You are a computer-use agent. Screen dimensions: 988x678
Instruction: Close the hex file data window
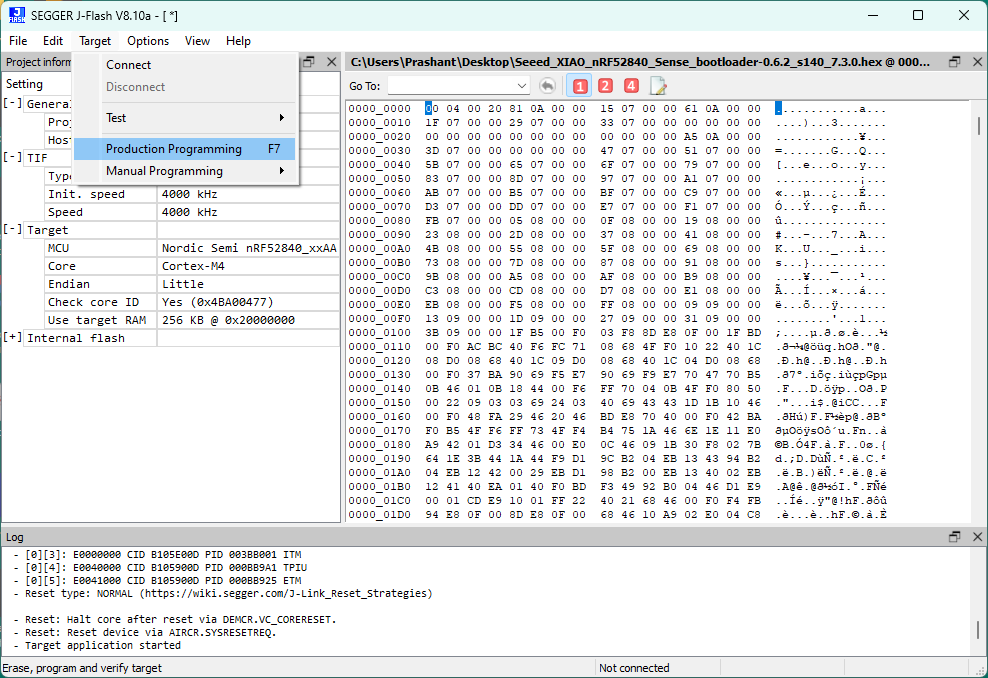[x=977, y=62]
